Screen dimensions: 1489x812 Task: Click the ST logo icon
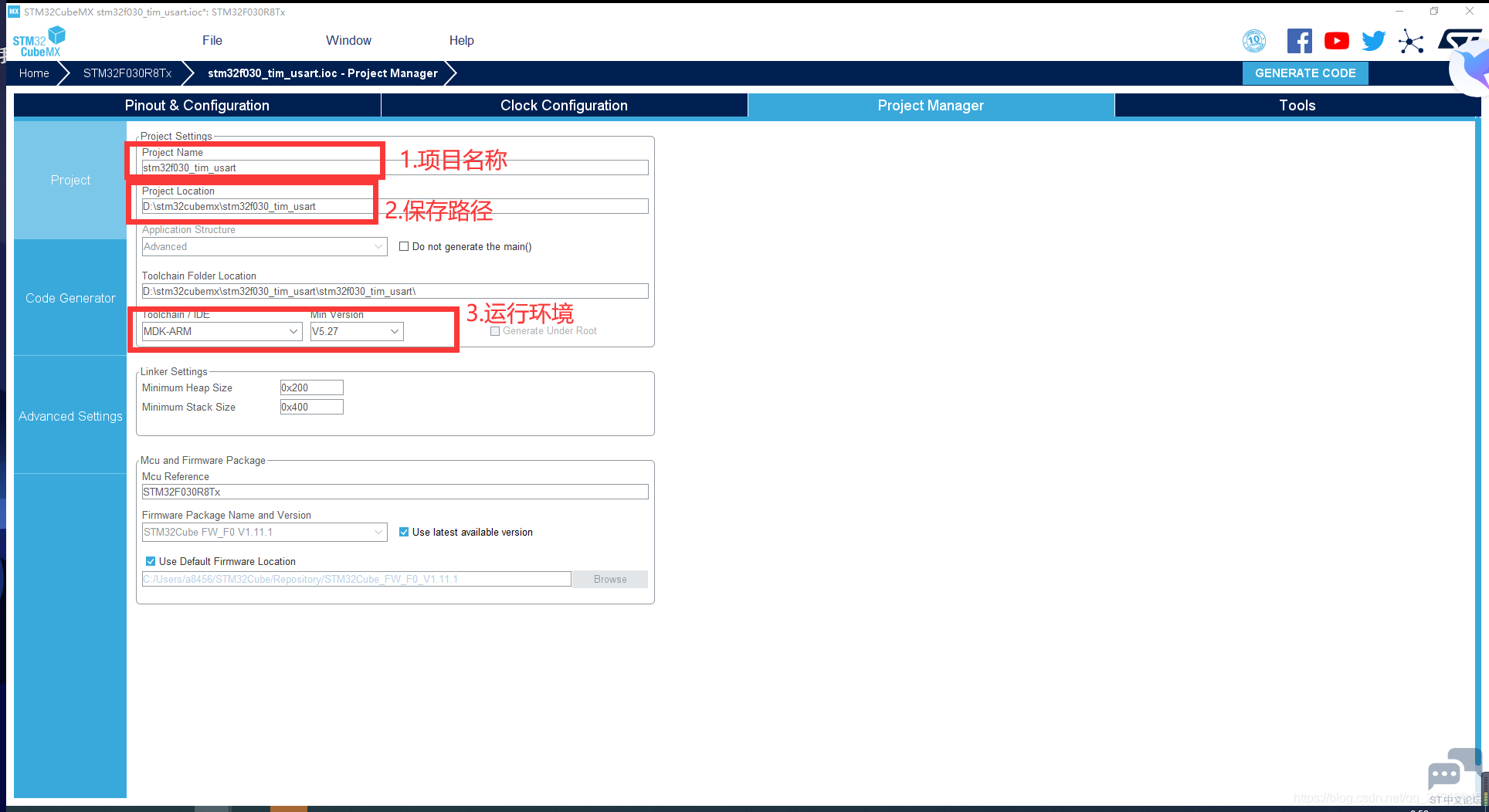[x=1458, y=39]
